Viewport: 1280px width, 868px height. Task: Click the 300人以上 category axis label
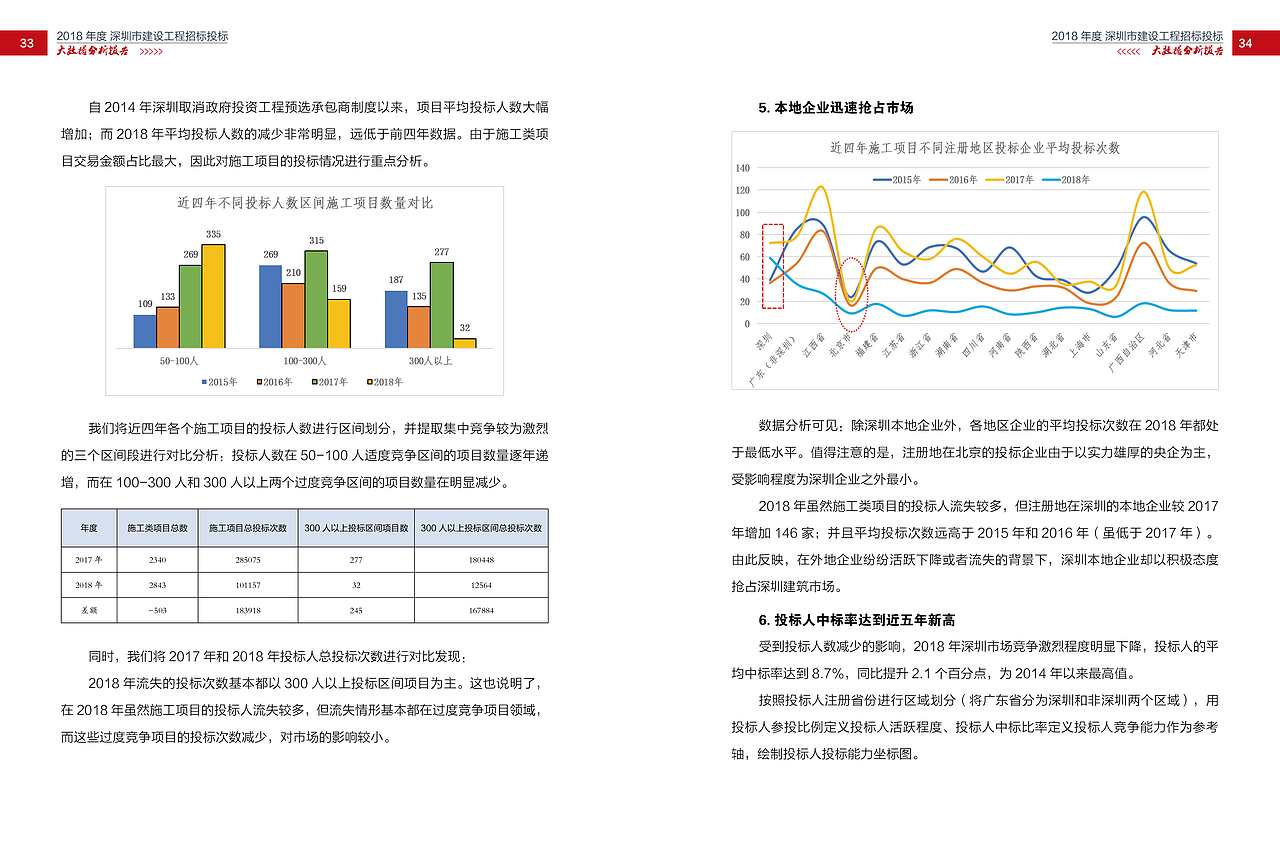[430, 360]
